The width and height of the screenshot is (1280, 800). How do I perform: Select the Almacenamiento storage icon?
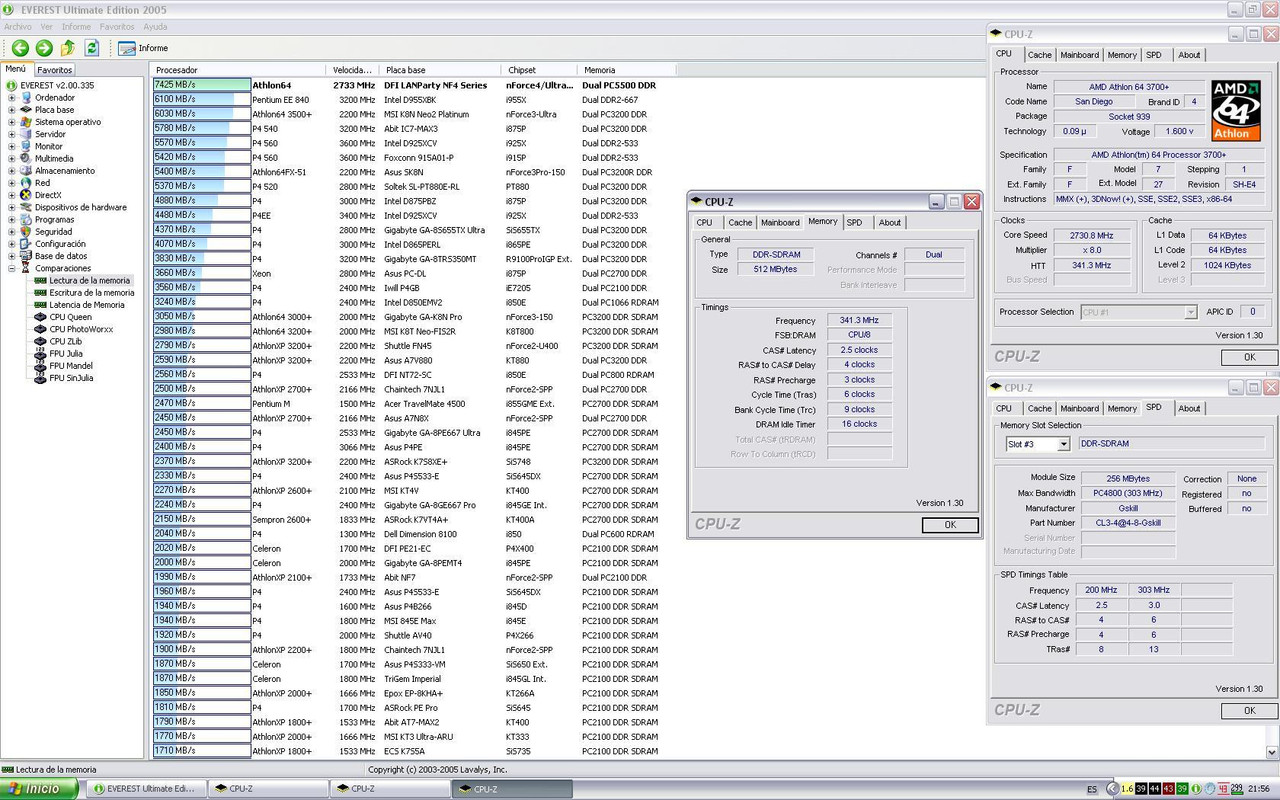coord(26,171)
